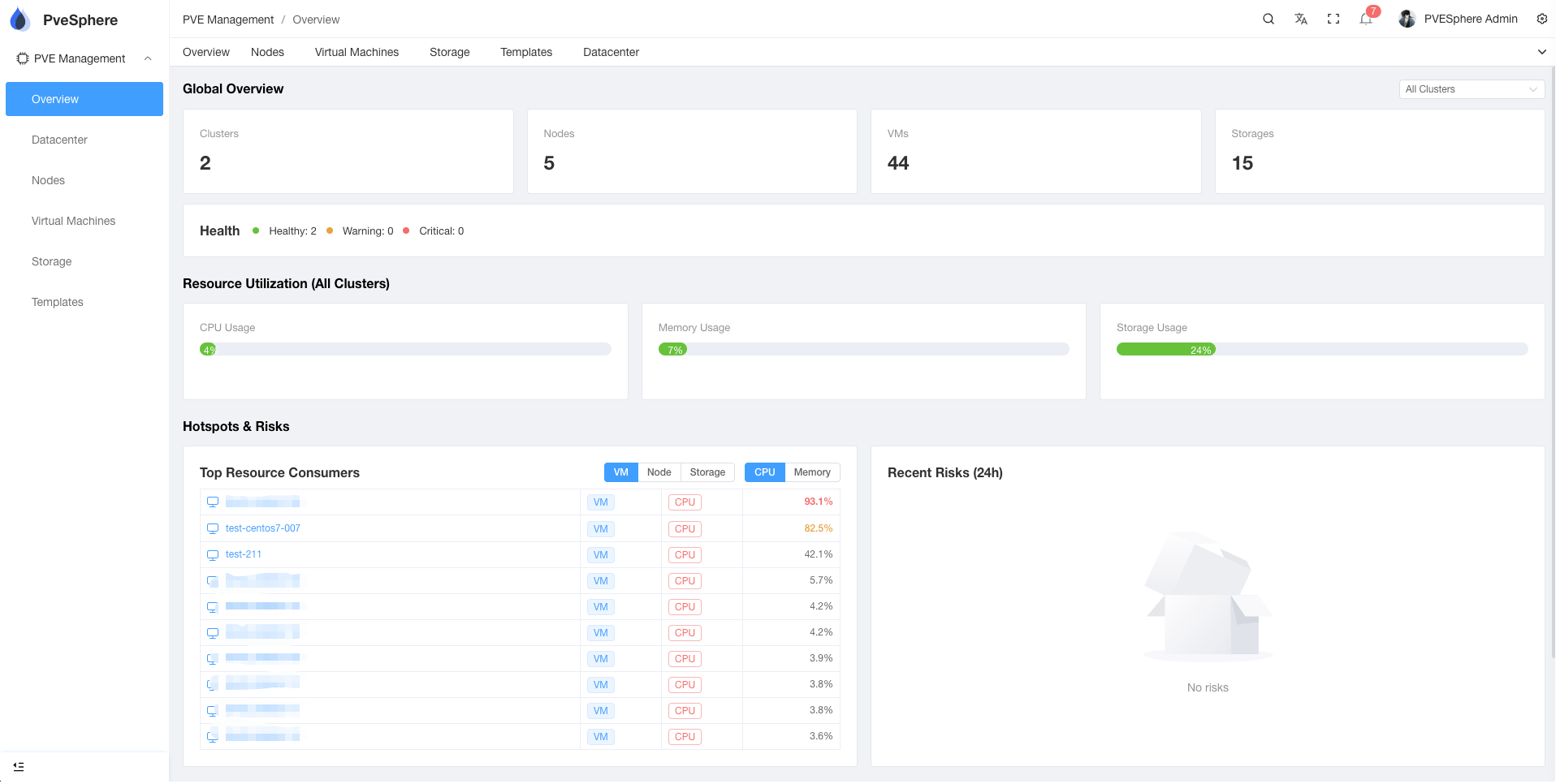
Task: Switch consumer view to Node
Action: coord(659,472)
